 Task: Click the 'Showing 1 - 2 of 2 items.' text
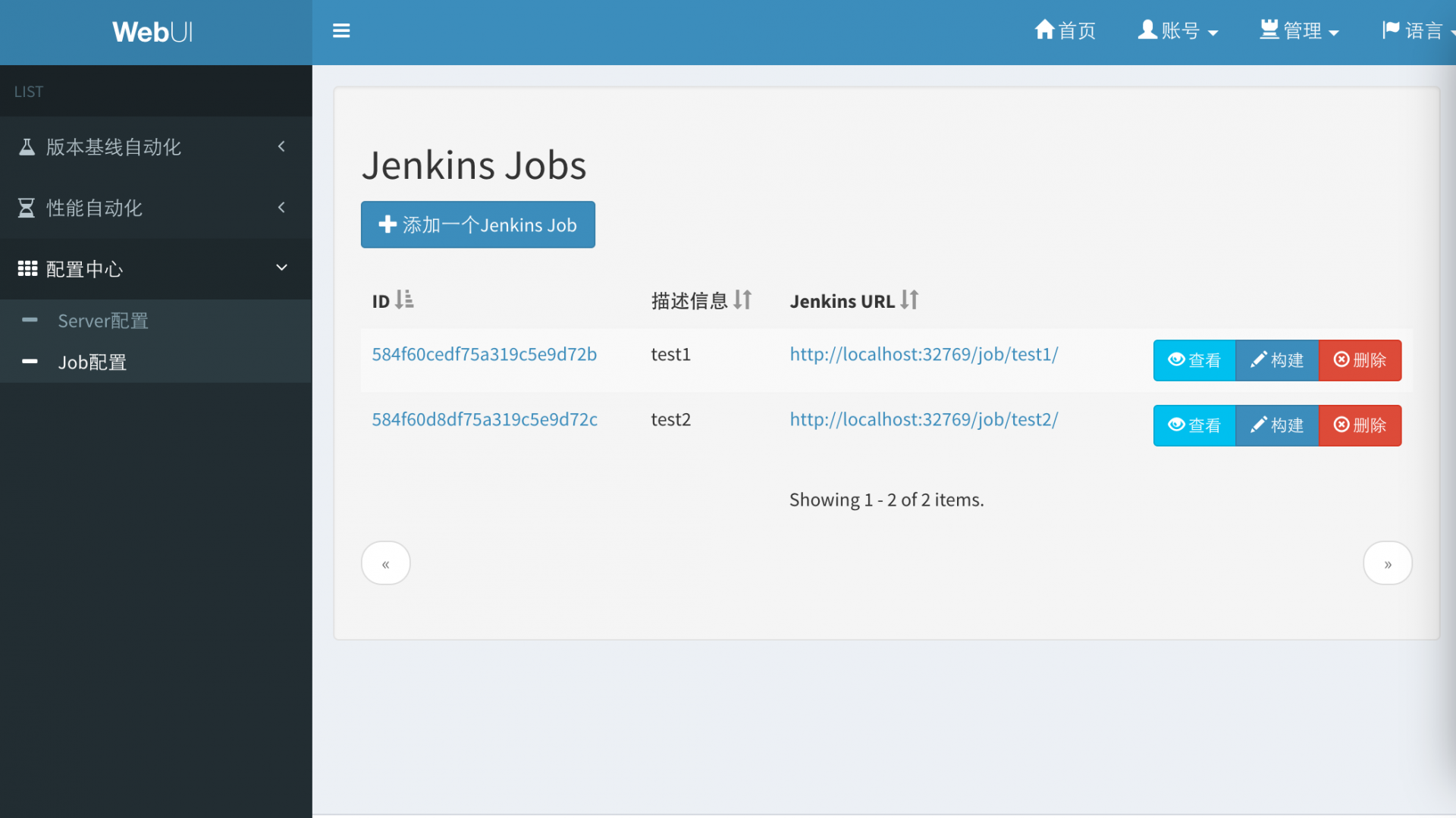click(886, 500)
